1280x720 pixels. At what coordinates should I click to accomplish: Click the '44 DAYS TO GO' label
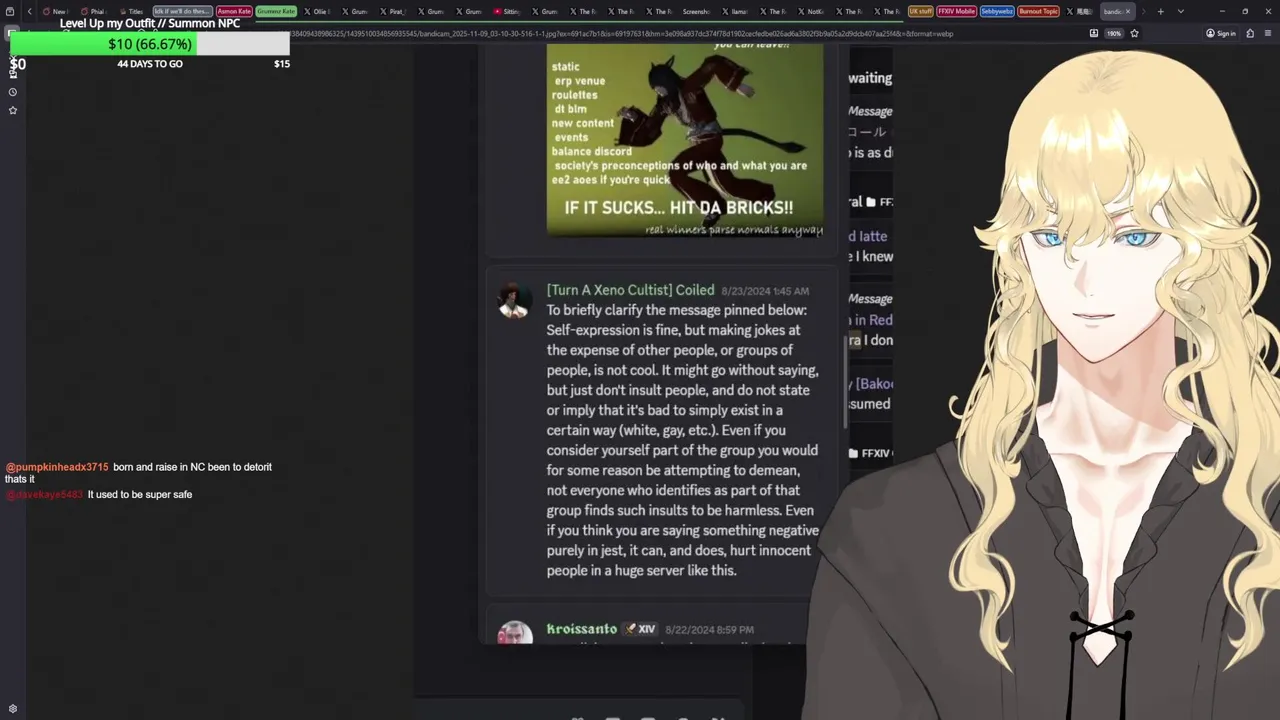point(150,64)
